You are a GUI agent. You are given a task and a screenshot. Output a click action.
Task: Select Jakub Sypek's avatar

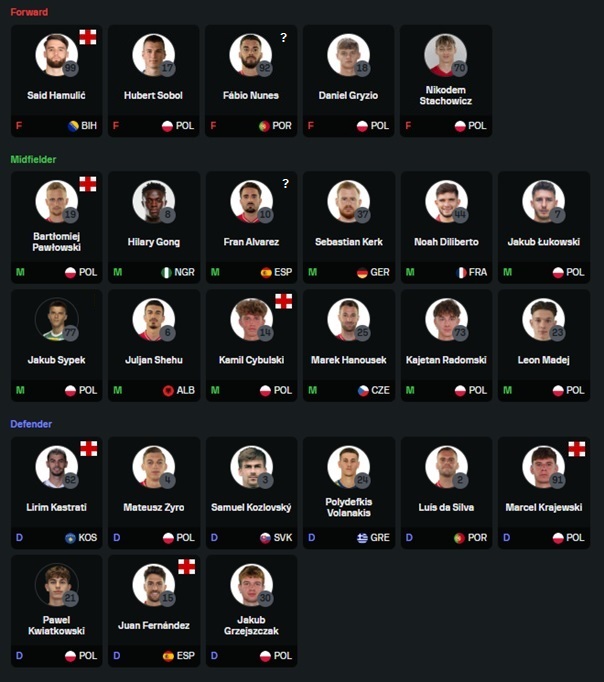click(x=57, y=319)
